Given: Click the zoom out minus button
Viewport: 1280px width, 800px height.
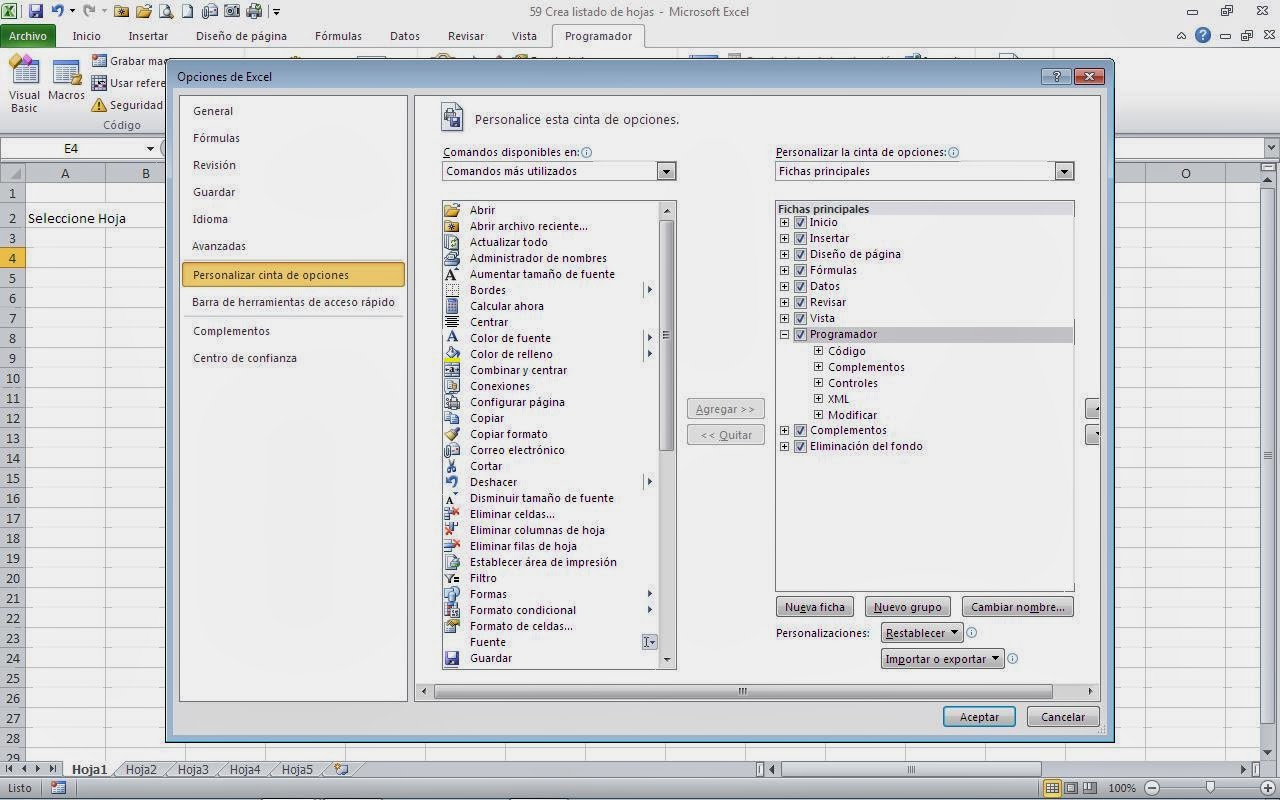Looking at the screenshot, I should coord(1153,788).
